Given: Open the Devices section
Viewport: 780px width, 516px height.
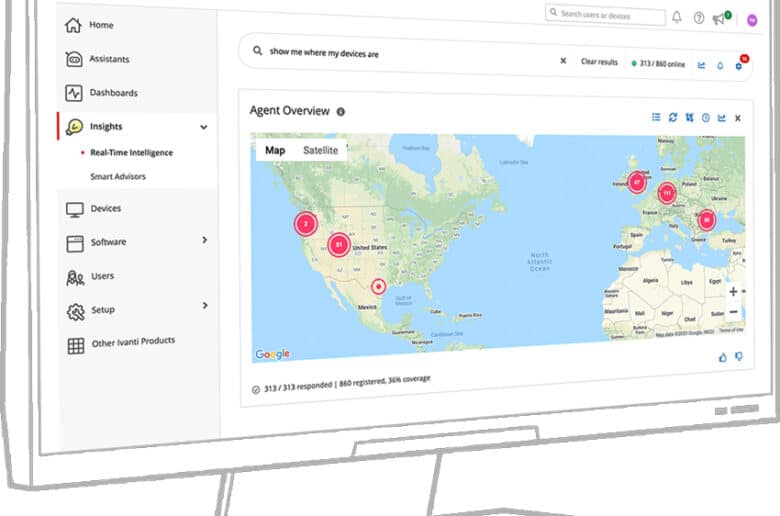Looking at the screenshot, I should click(x=94, y=208).
